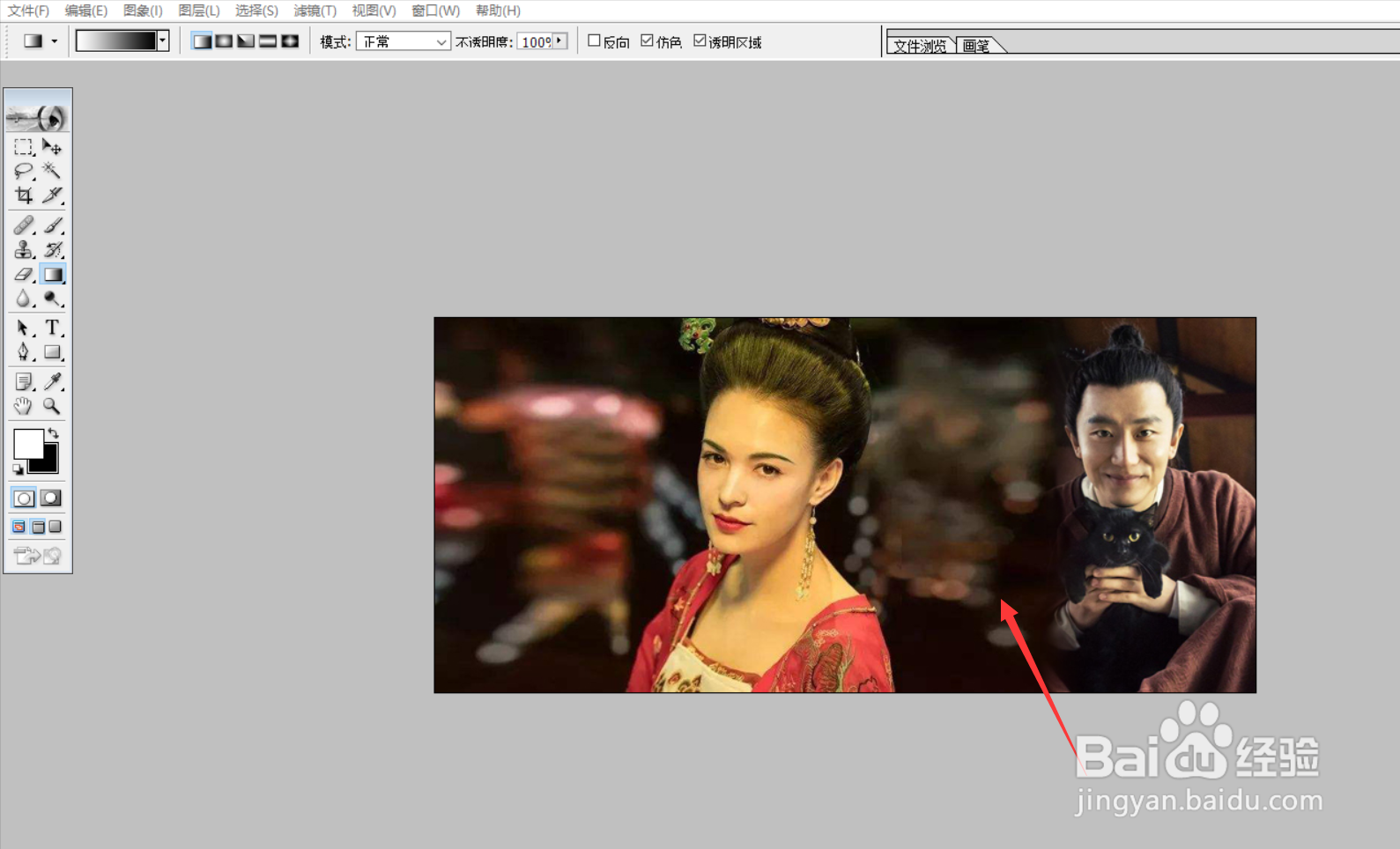Toggle the 透明区域 (transparency) checkbox

coord(700,41)
